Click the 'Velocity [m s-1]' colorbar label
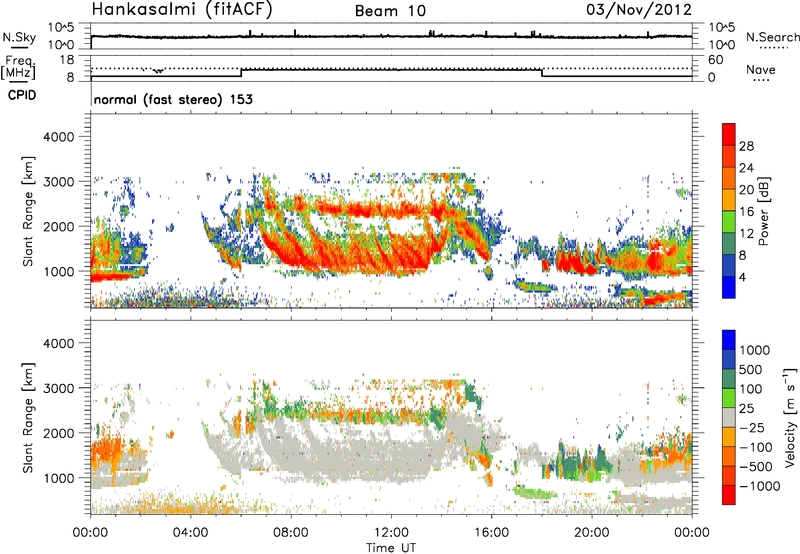The image size is (800, 554). tap(790, 417)
